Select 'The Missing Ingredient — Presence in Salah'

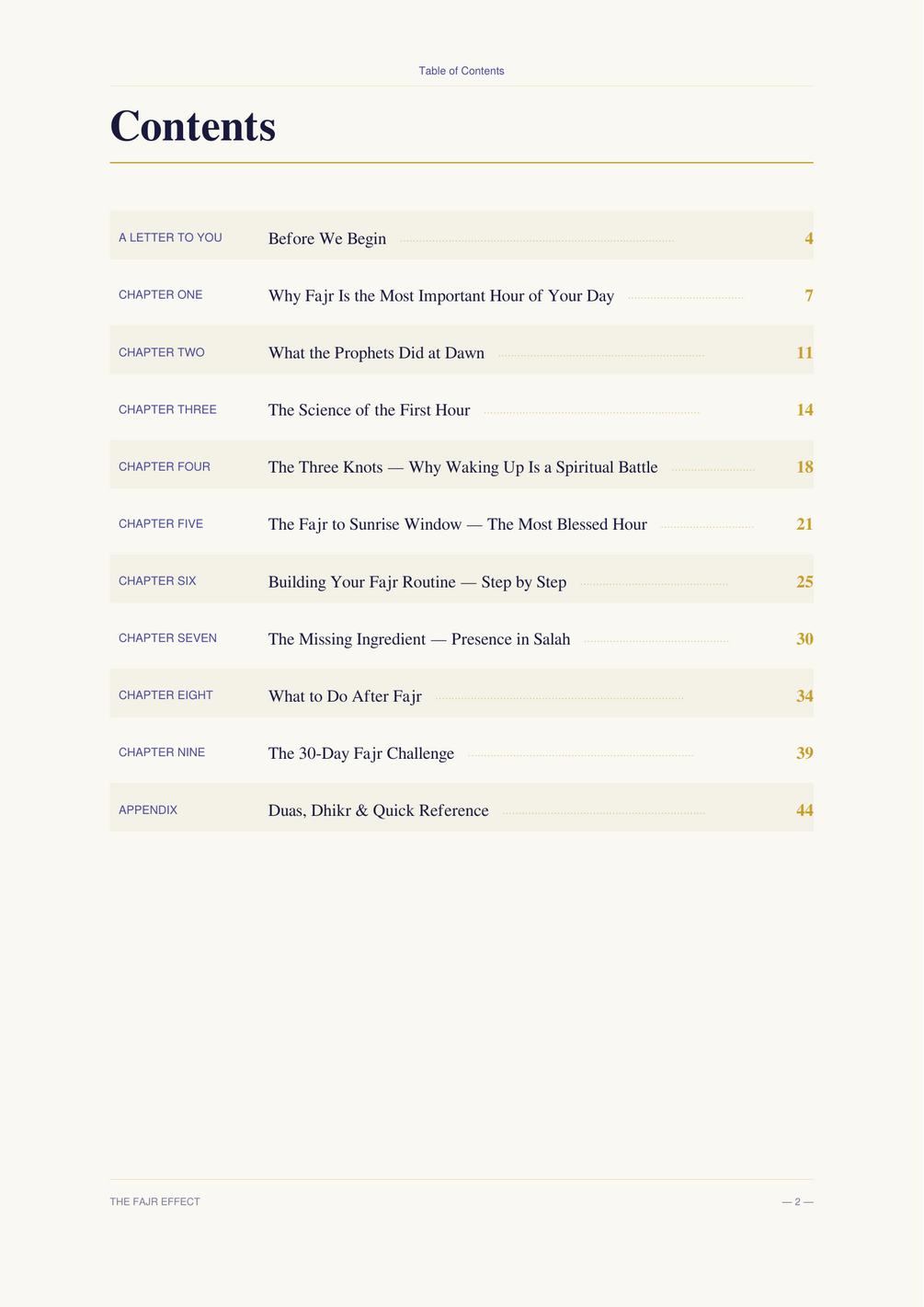point(419,639)
